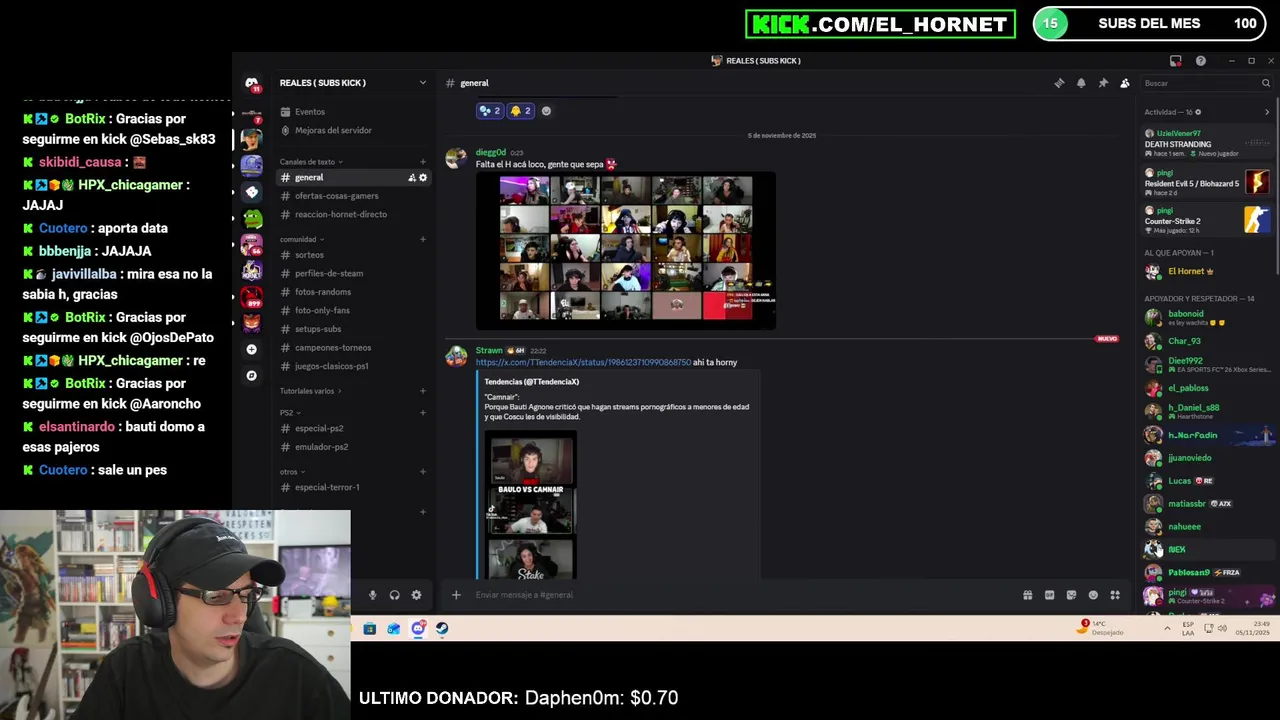This screenshot has height=720, width=1280.
Task: Open babonoid member profile
Action: tap(1207, 318)
